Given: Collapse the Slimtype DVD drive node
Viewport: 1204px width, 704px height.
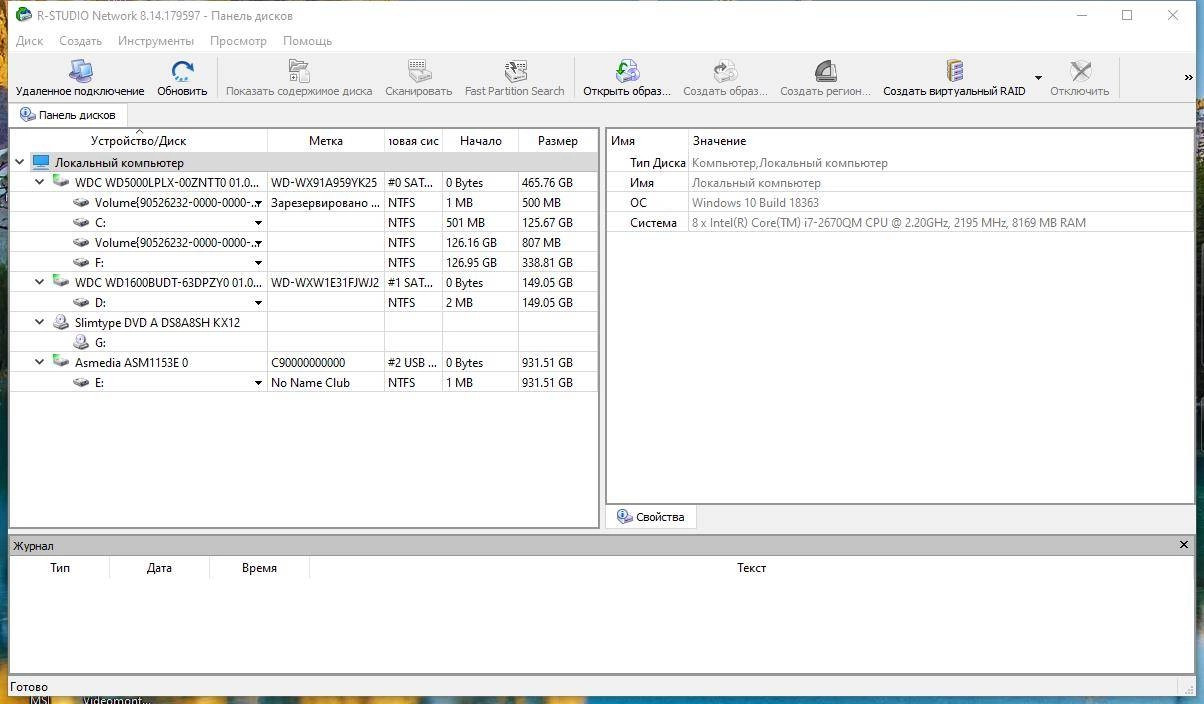Looking at the screenshot, I should (39, 322).
